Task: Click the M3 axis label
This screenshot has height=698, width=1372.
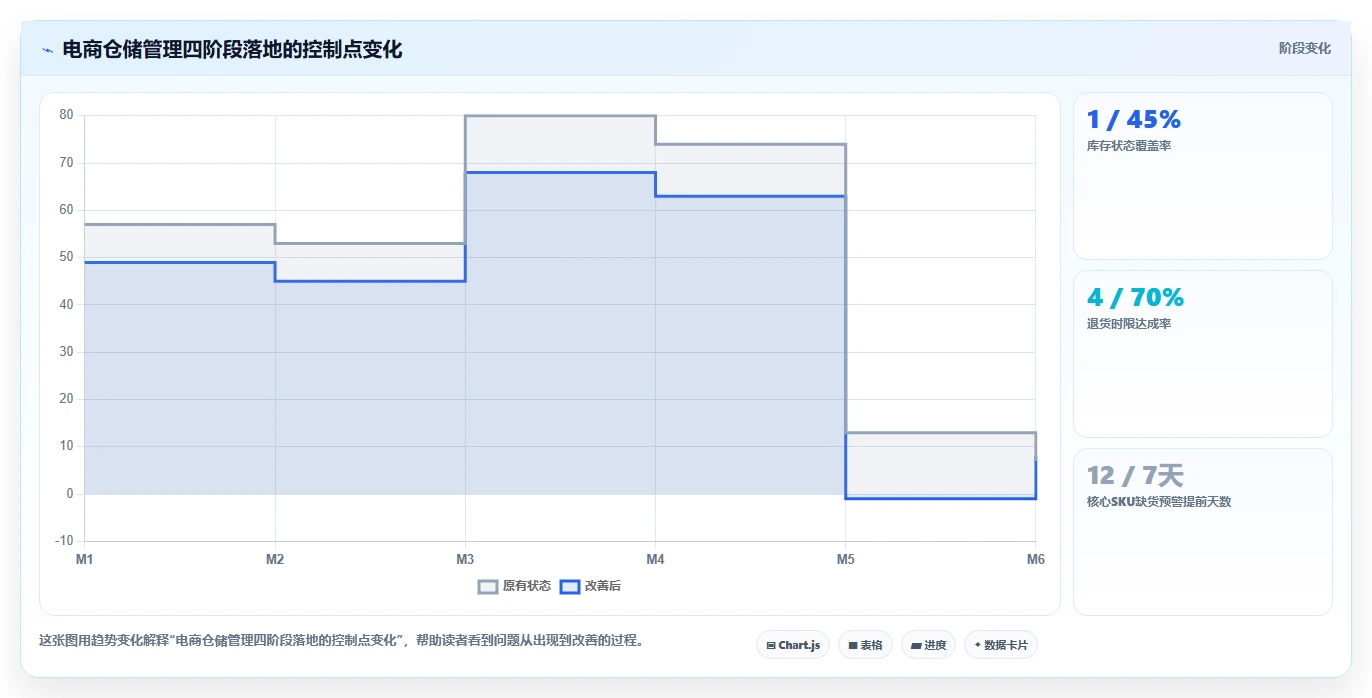Action: pyautogui.click(x=465, y=559)
